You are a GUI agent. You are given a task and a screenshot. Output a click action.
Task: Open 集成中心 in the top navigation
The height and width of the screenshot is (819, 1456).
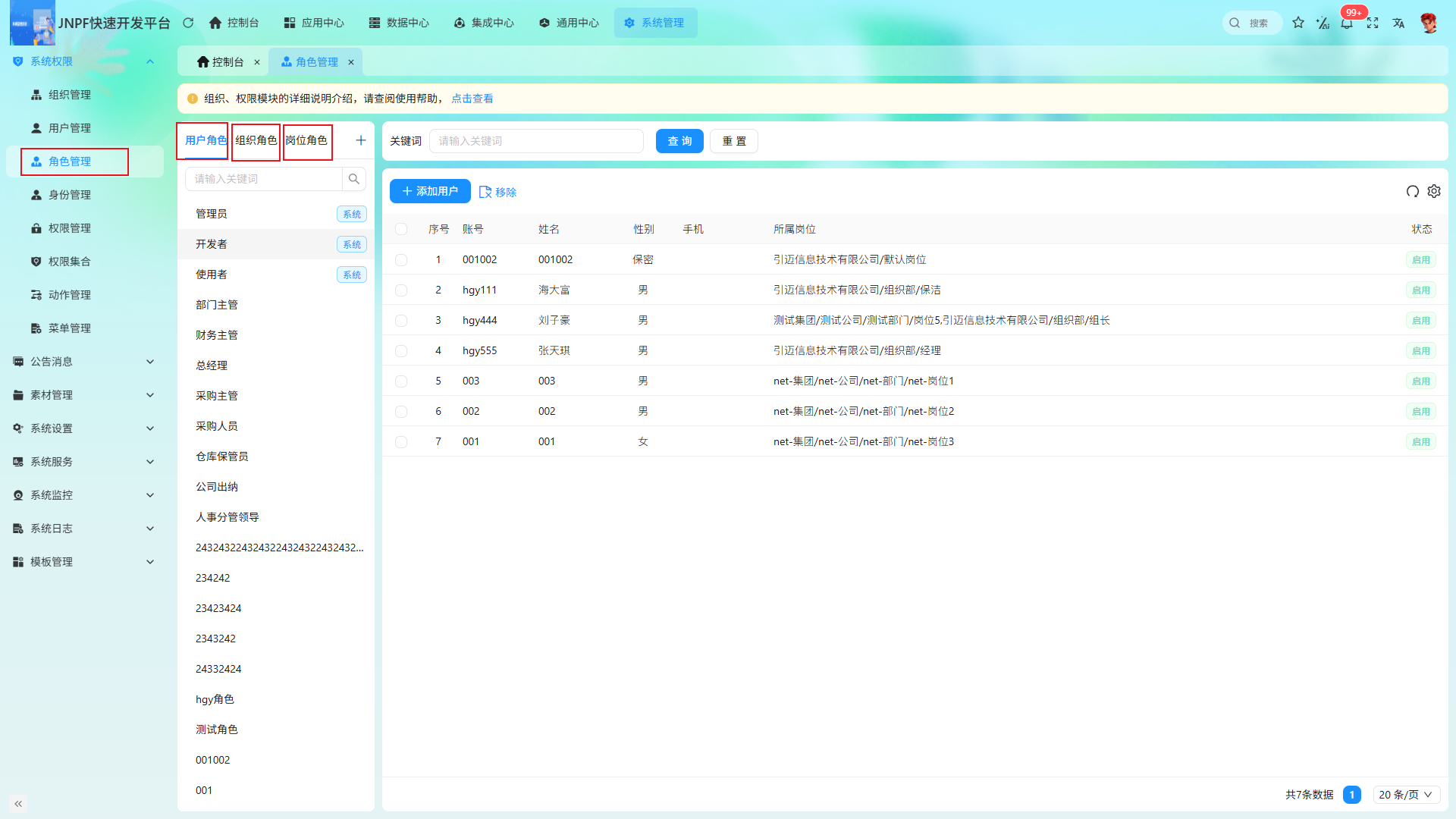coord(484,23)
